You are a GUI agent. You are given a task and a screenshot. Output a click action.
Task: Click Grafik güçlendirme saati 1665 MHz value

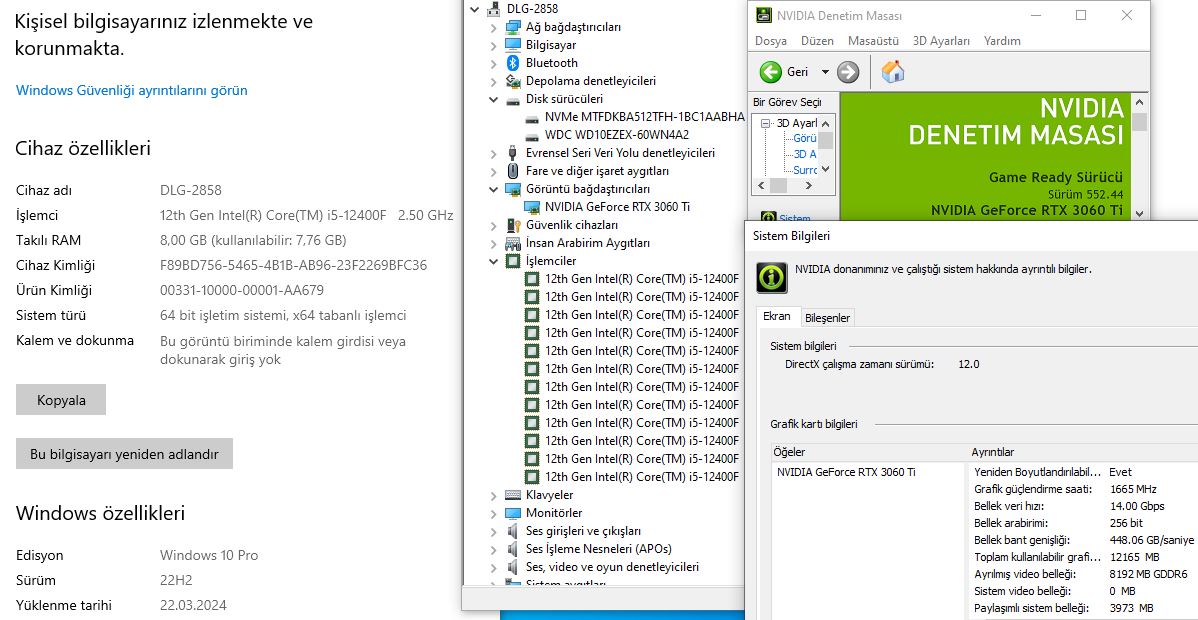1133,489
